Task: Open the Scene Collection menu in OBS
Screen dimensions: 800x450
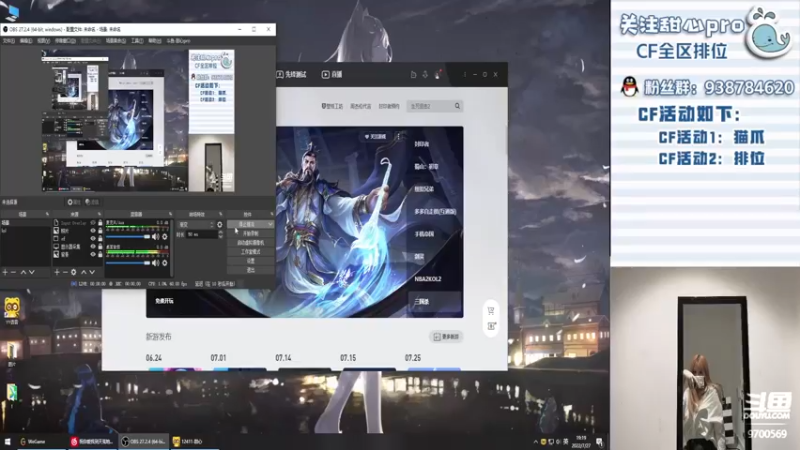Action: pos(116,41)
